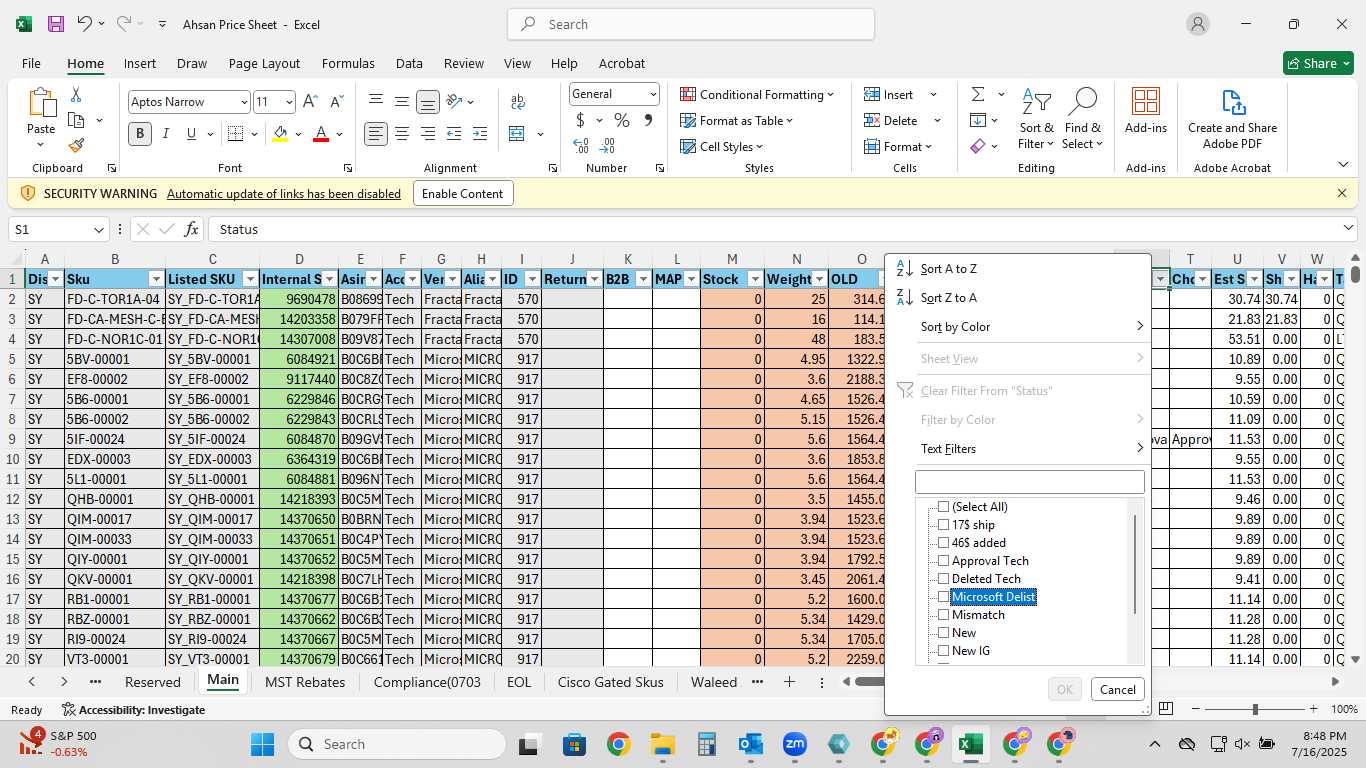Viewport: 1366px width, 768px height.
Task: Click the Cut scissors icon
Action: (76, 95)
